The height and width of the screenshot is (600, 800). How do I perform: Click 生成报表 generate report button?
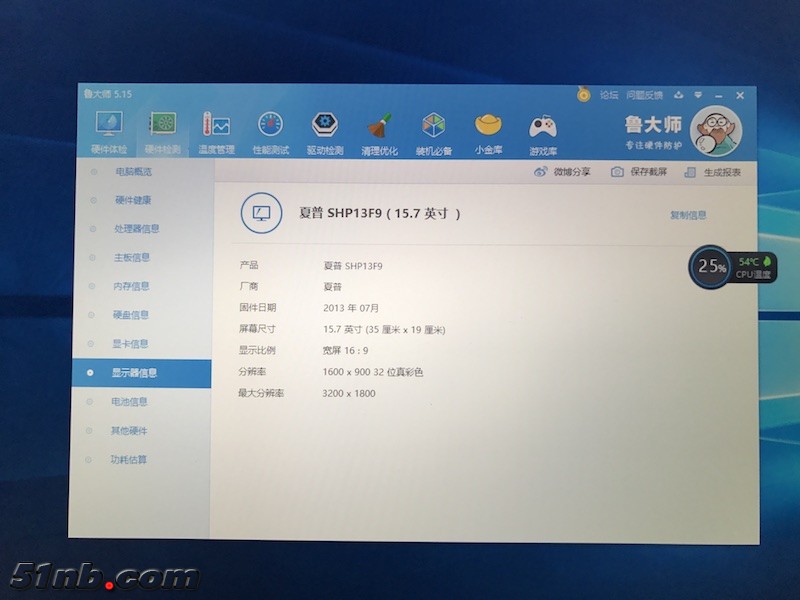(713, 173)
